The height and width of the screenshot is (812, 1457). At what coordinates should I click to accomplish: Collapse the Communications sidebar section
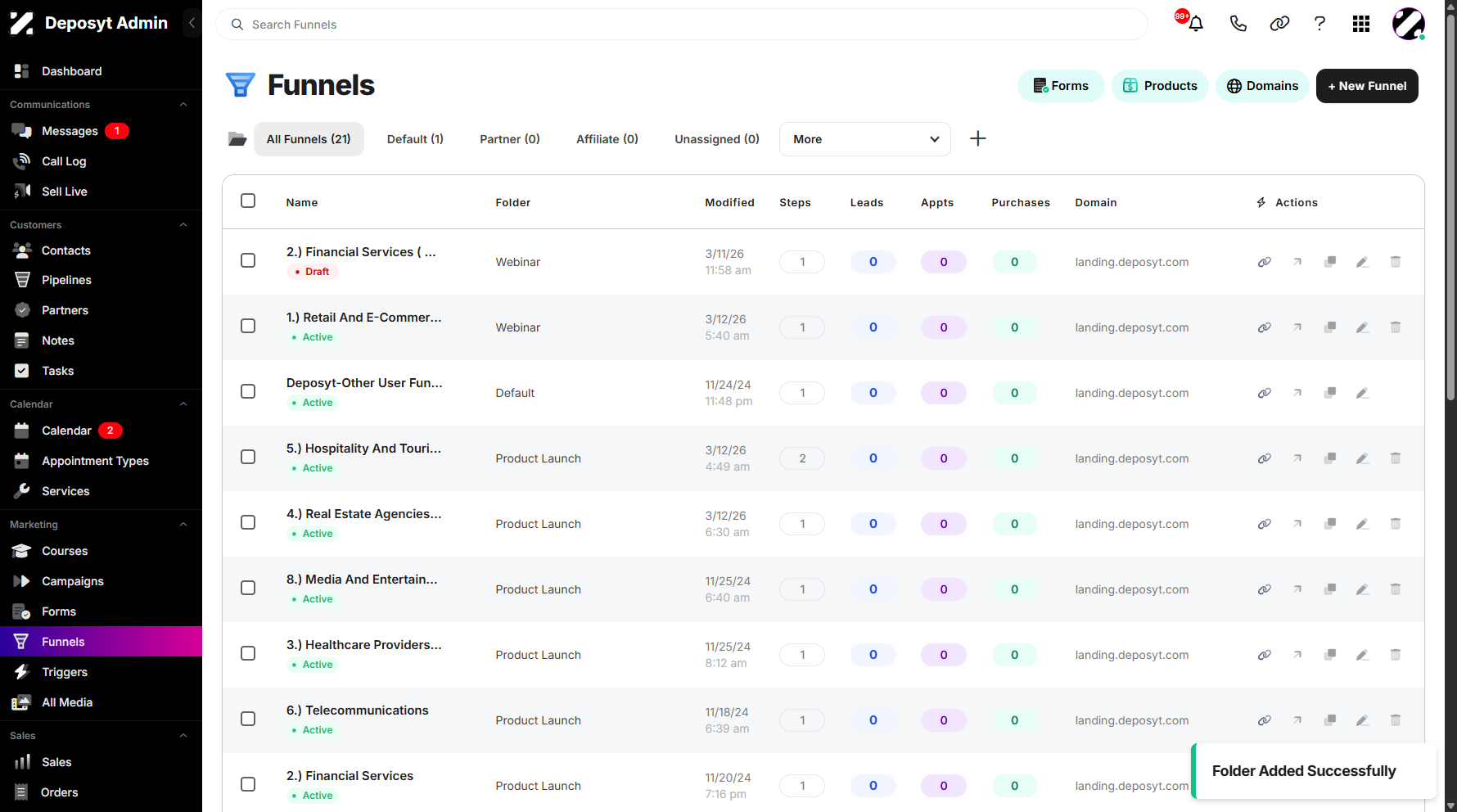click(183, 105)
